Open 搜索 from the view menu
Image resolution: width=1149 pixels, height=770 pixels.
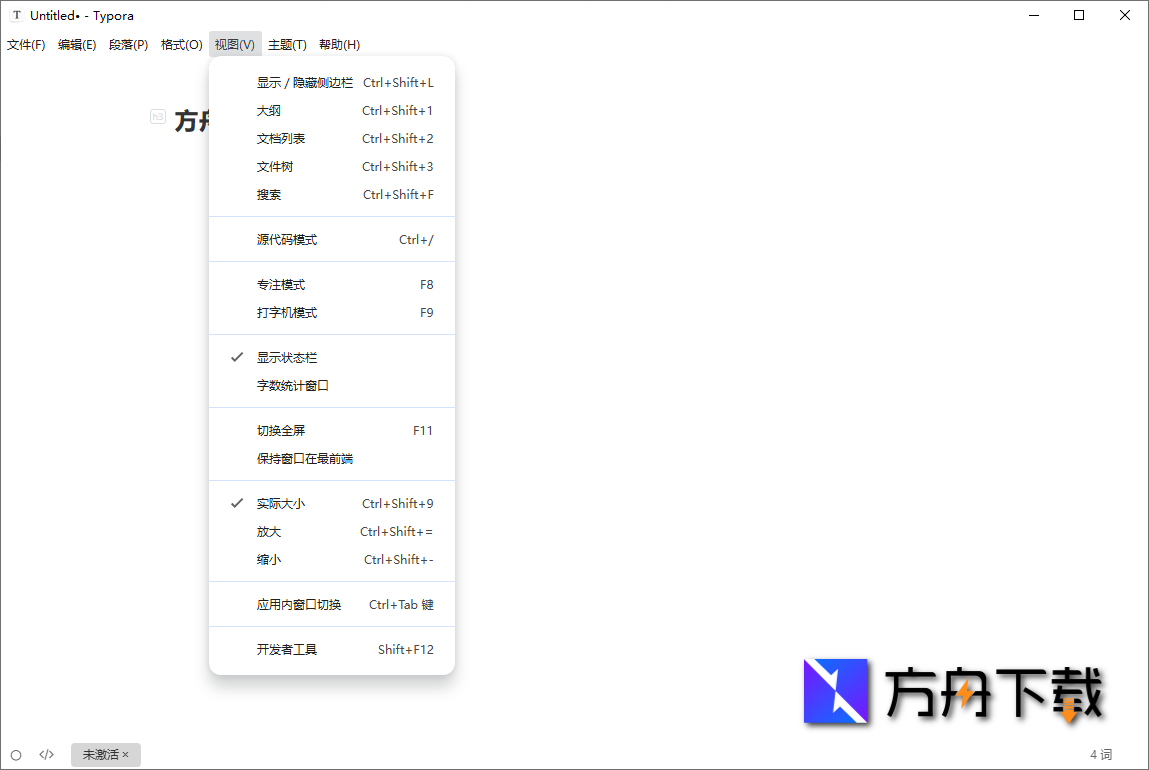click(268, 194)
